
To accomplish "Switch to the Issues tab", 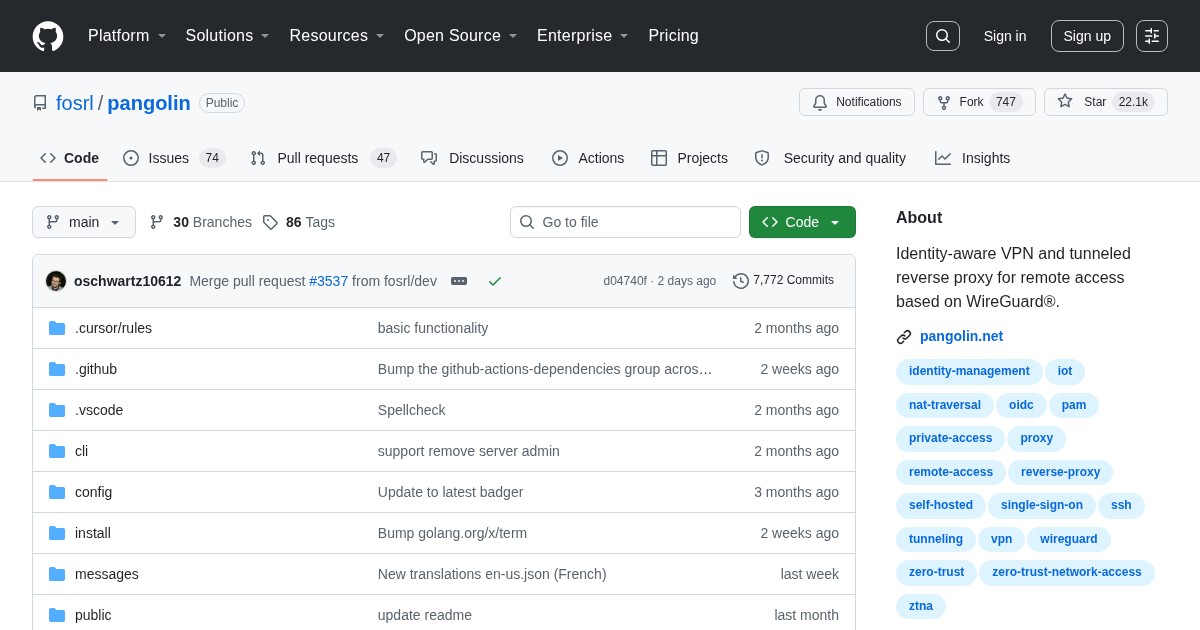I will pos(174,158).
